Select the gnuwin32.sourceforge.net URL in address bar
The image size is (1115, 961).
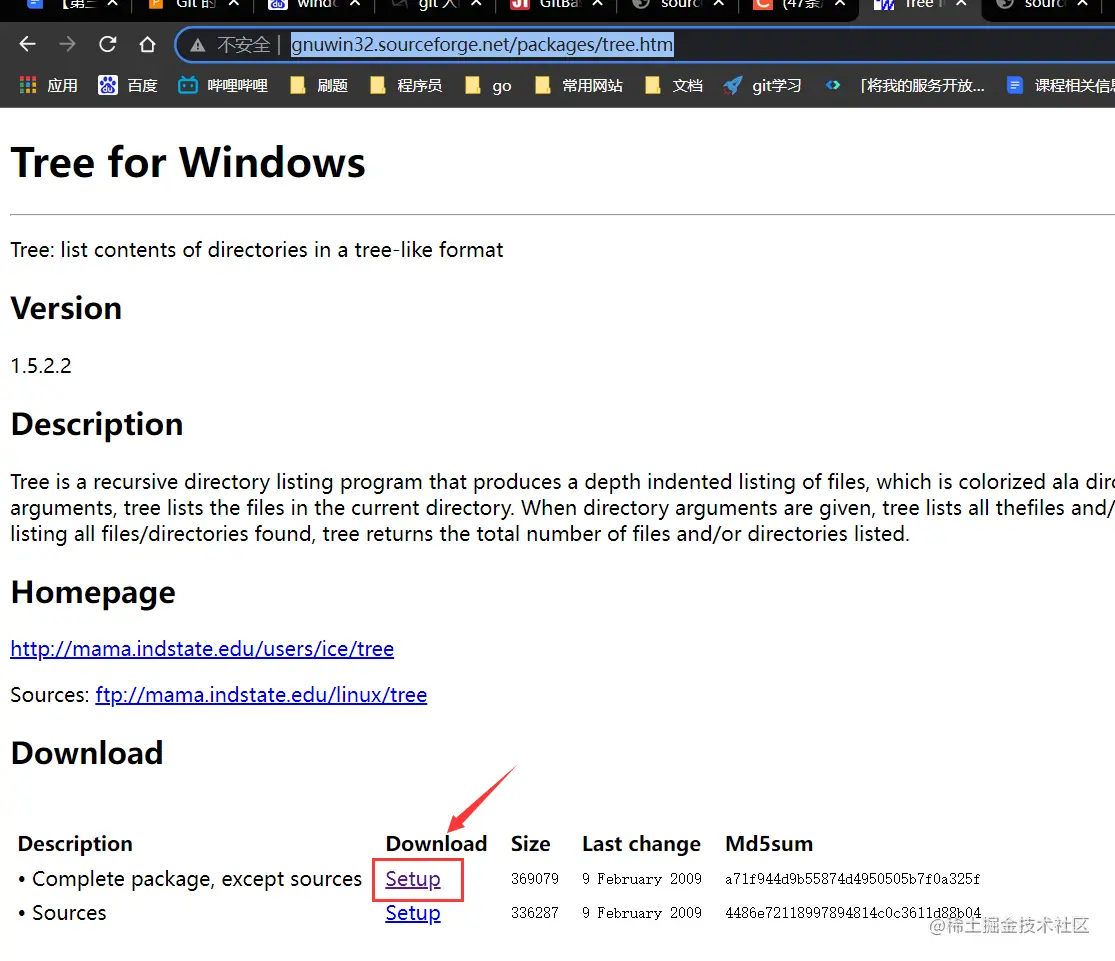click(x=481, y=45)
